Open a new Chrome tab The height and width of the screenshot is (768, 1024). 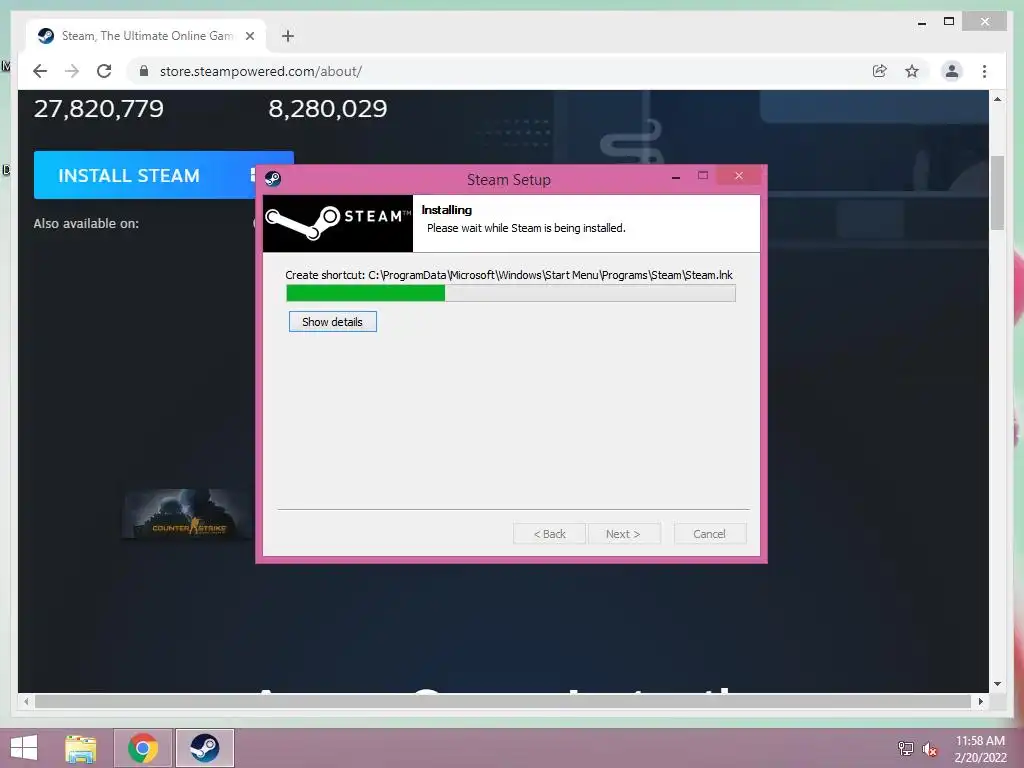[x=287, y=36]
